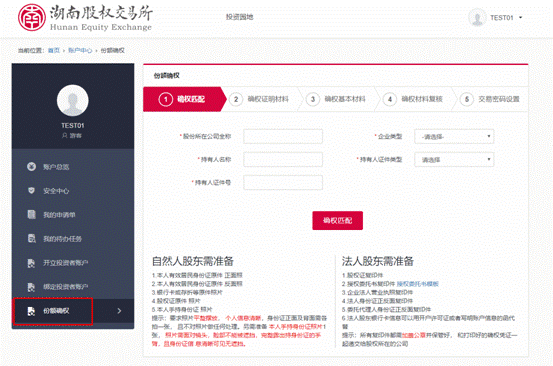Click the 自然人股东需准备 heading
The width and height of the screenshot is (553, 366).
click(x=193, y=261)
